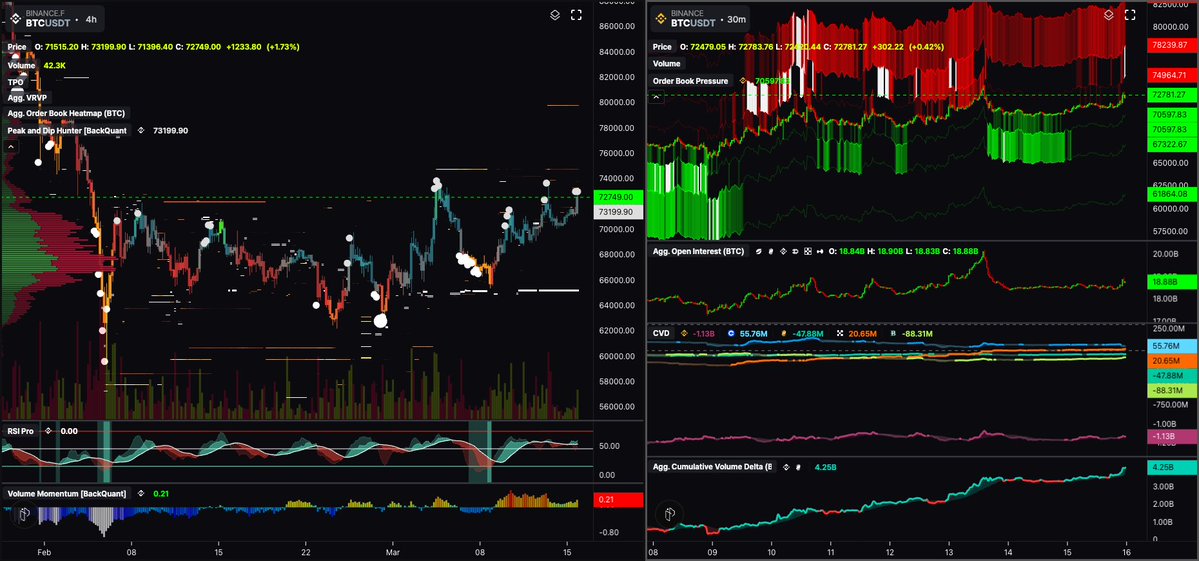Screen dimensions: 1199x561
Task: Click the OKX icon in Agg. Open Interest legend
Action: 807,251
